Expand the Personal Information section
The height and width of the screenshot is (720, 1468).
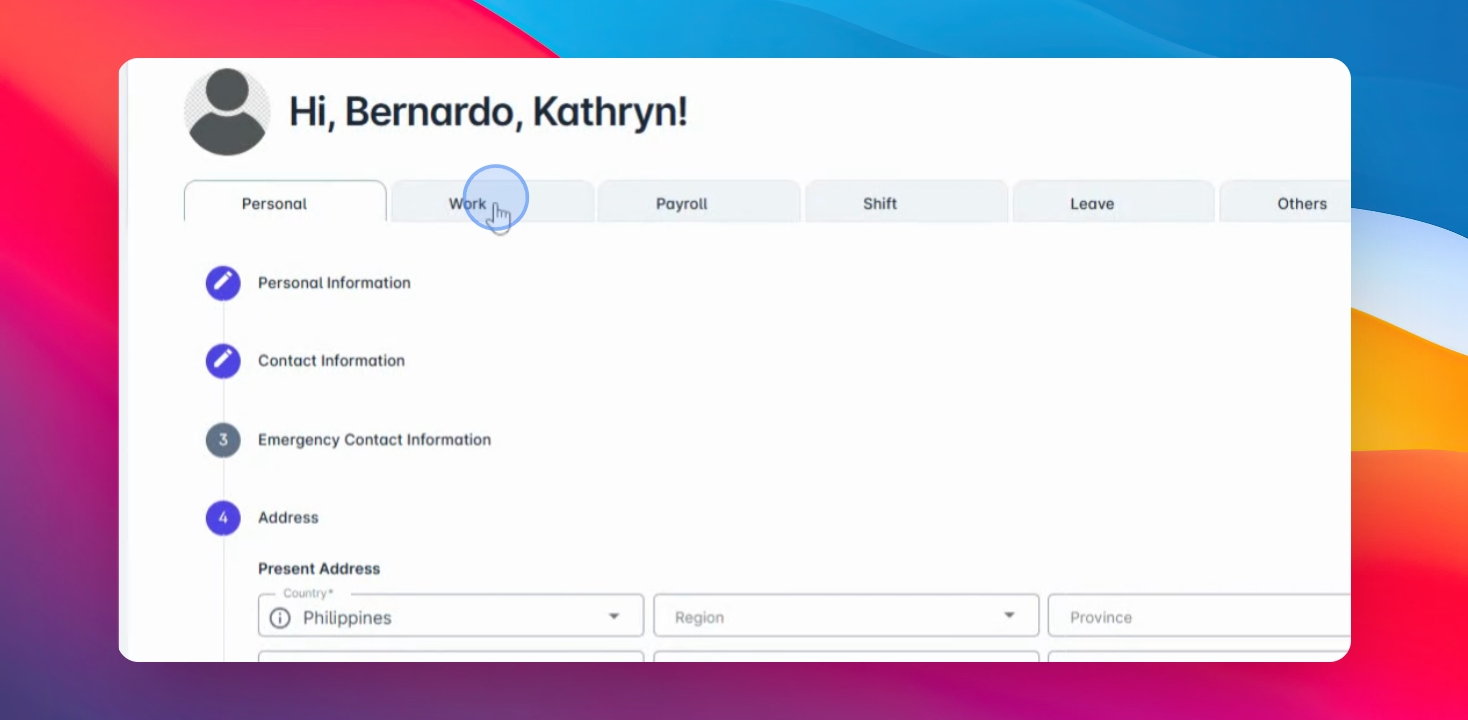click(334, 283)
